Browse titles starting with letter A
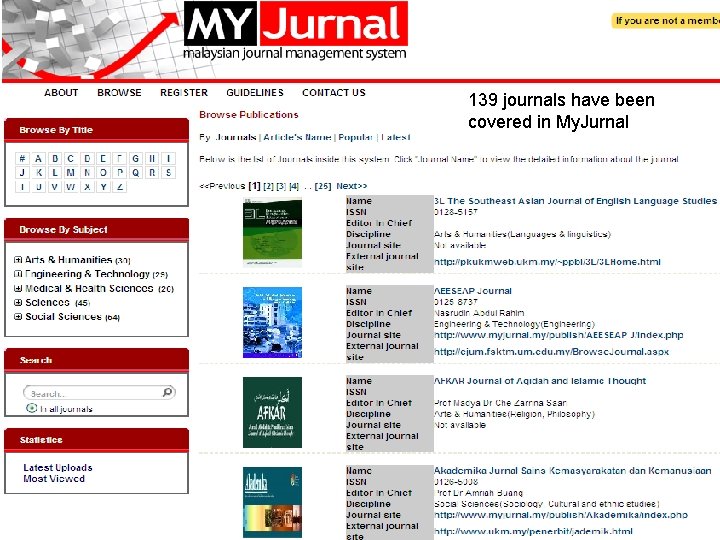This screenshot has width=720, height=540. (39, 159)
